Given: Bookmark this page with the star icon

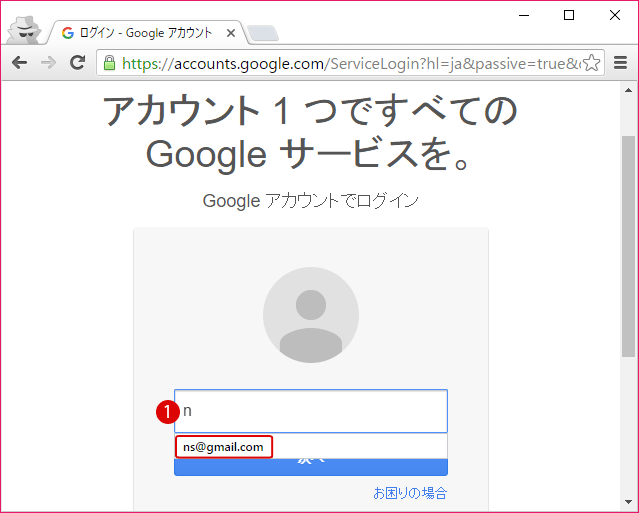Looking at the screenshot, I should point(591,63).
